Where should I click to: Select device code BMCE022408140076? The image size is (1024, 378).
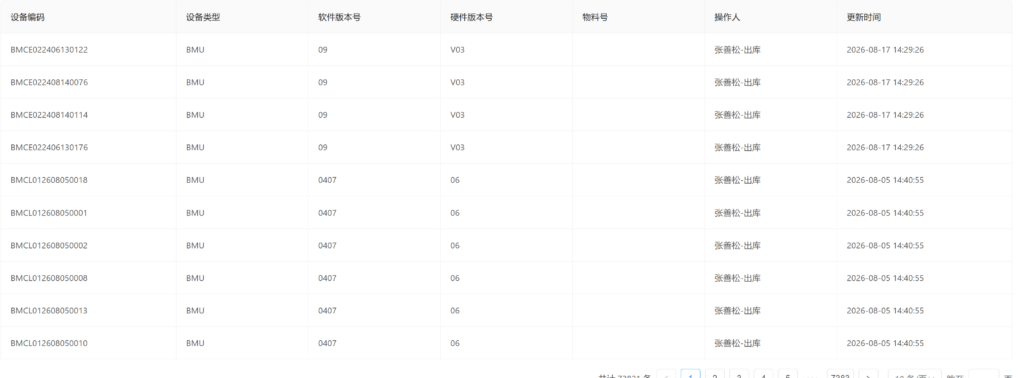[x=49, y=82]
